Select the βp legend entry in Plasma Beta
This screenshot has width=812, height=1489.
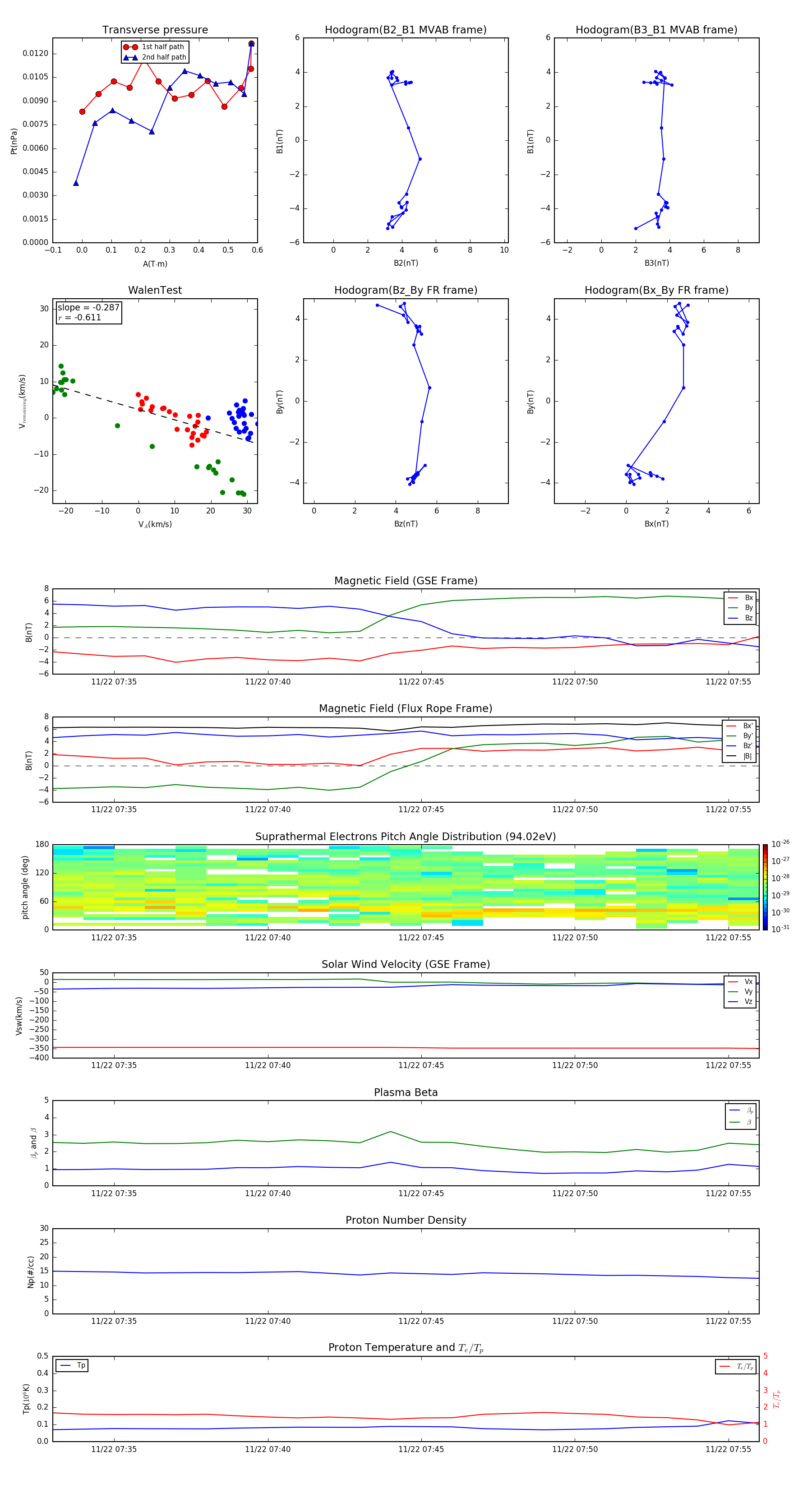coord(742,1110)
